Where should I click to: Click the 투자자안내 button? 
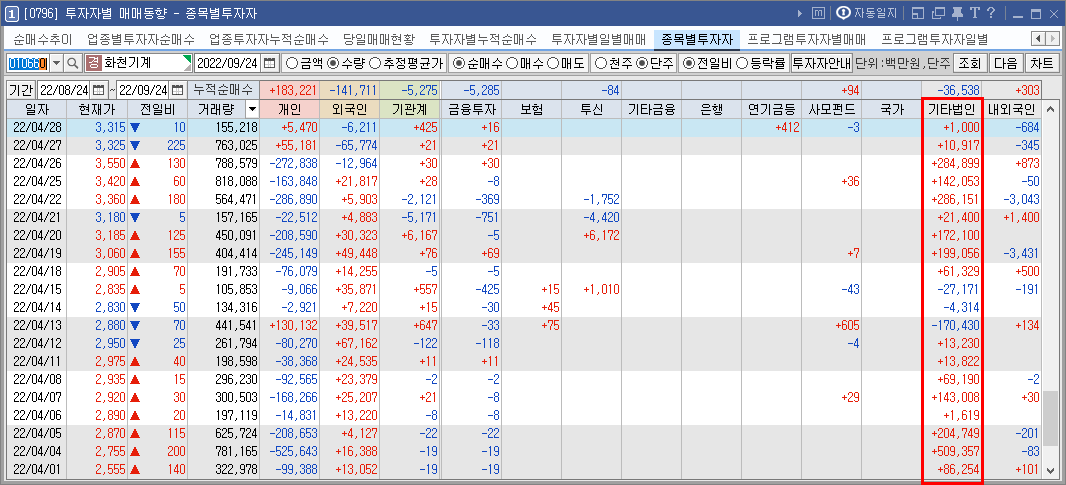tap(821, 63)
